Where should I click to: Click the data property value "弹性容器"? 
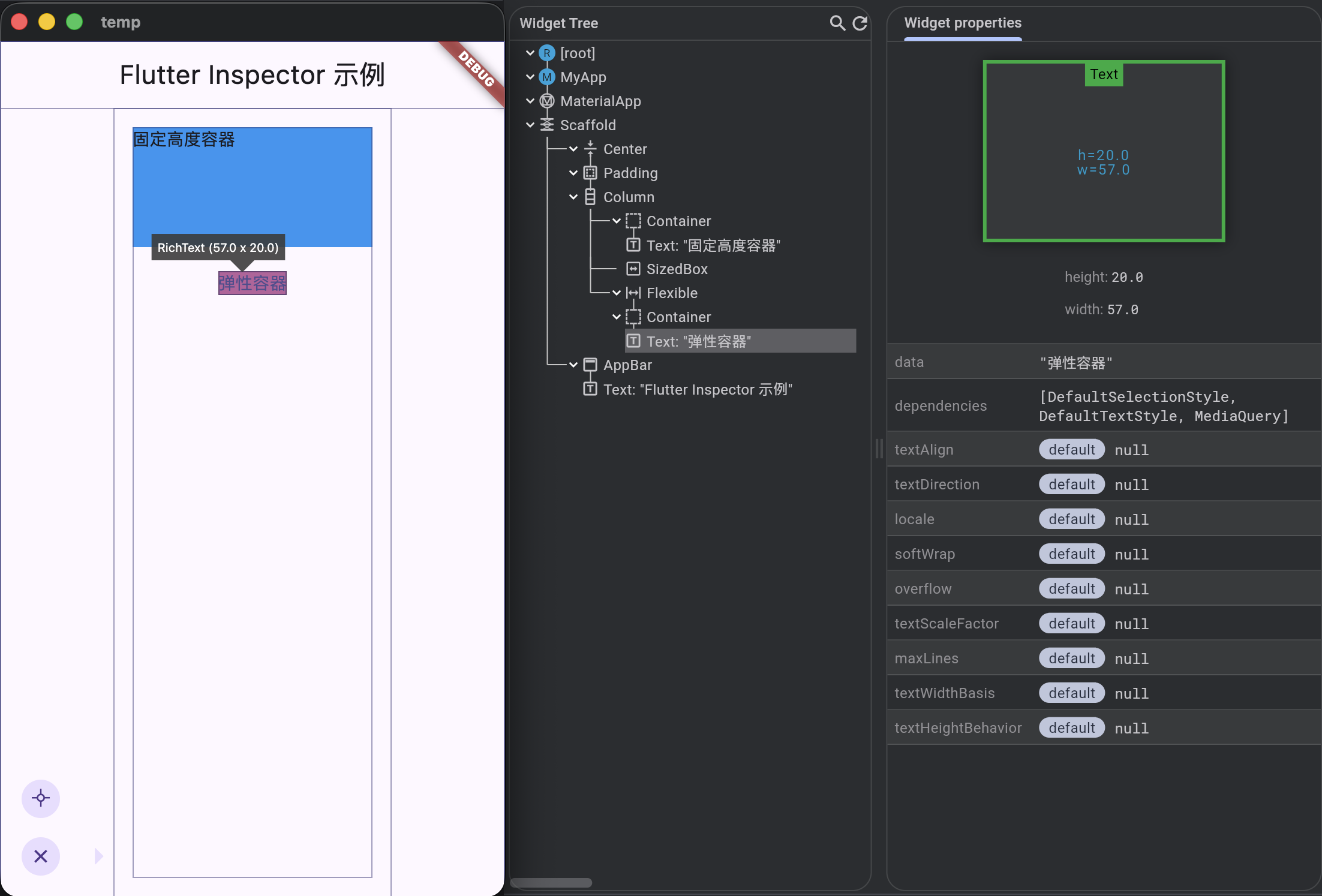[1076, 363]
